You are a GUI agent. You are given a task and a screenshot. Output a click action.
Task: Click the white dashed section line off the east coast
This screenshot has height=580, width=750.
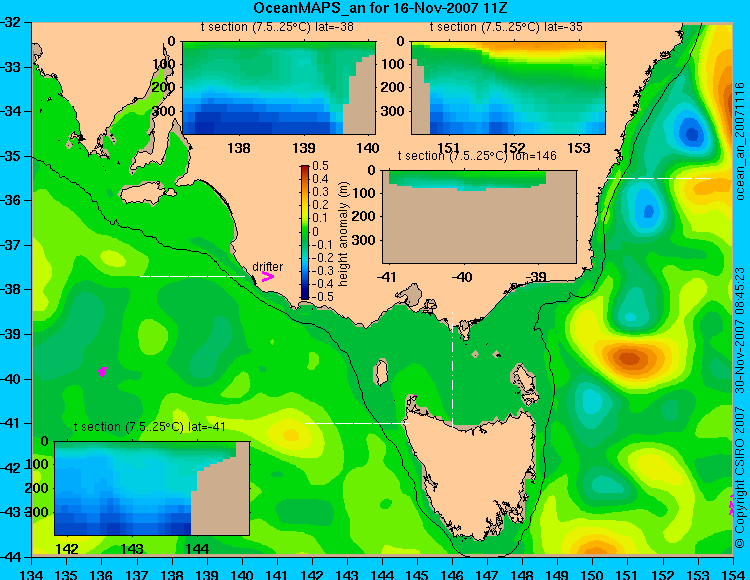(x=659, y=178)
